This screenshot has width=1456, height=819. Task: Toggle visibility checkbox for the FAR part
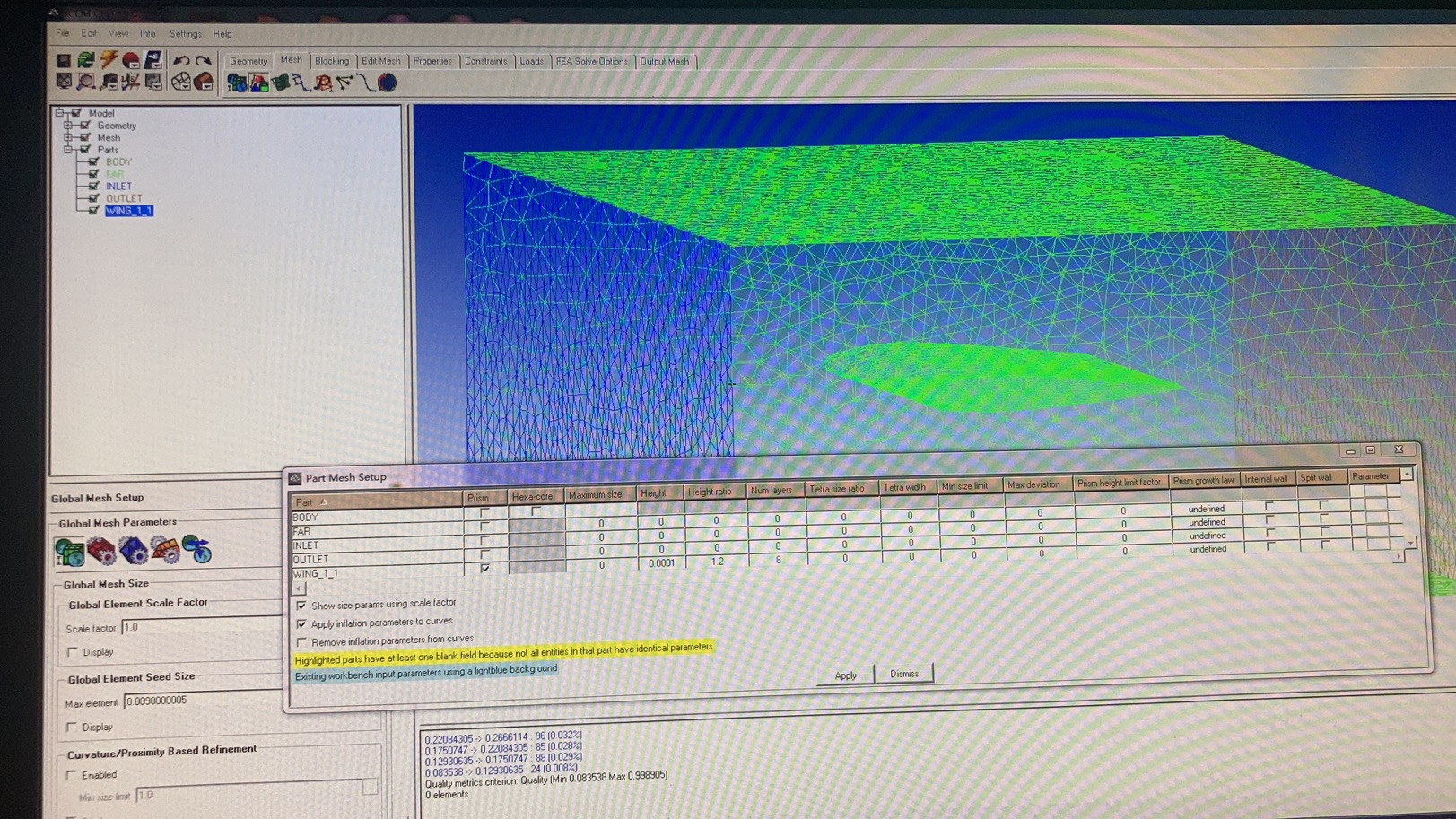[x=94, y=173]
